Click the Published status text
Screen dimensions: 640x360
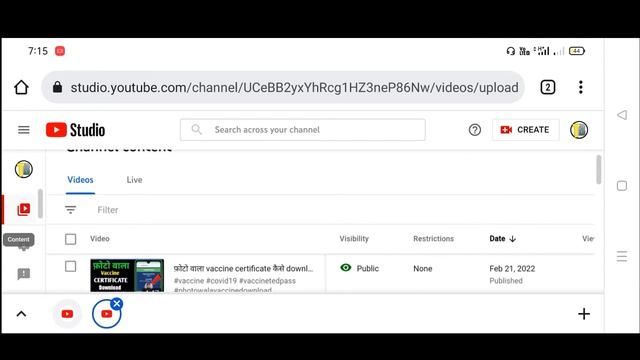[x=506, y=281]
